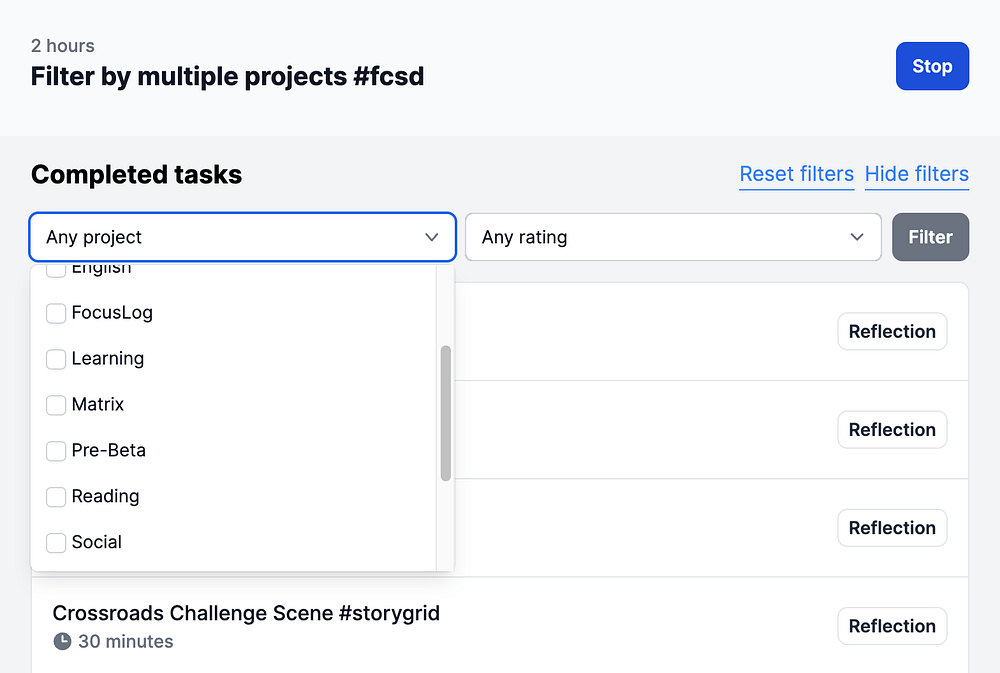Open Reflection for Crossroads Challenge Scene task

coord(892,626)
